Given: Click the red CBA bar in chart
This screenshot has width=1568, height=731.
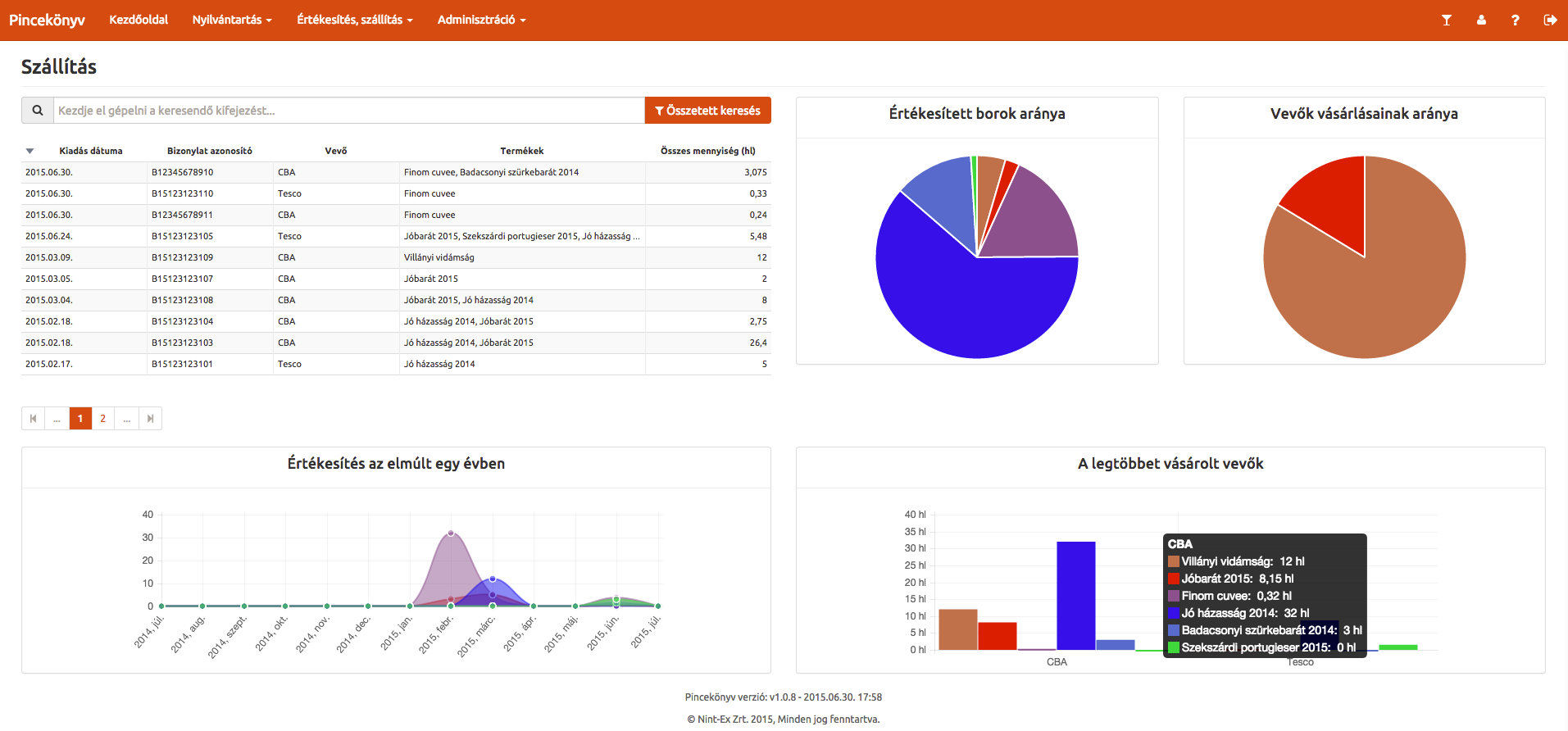Looking at the screenshot, I should point(998,636).
